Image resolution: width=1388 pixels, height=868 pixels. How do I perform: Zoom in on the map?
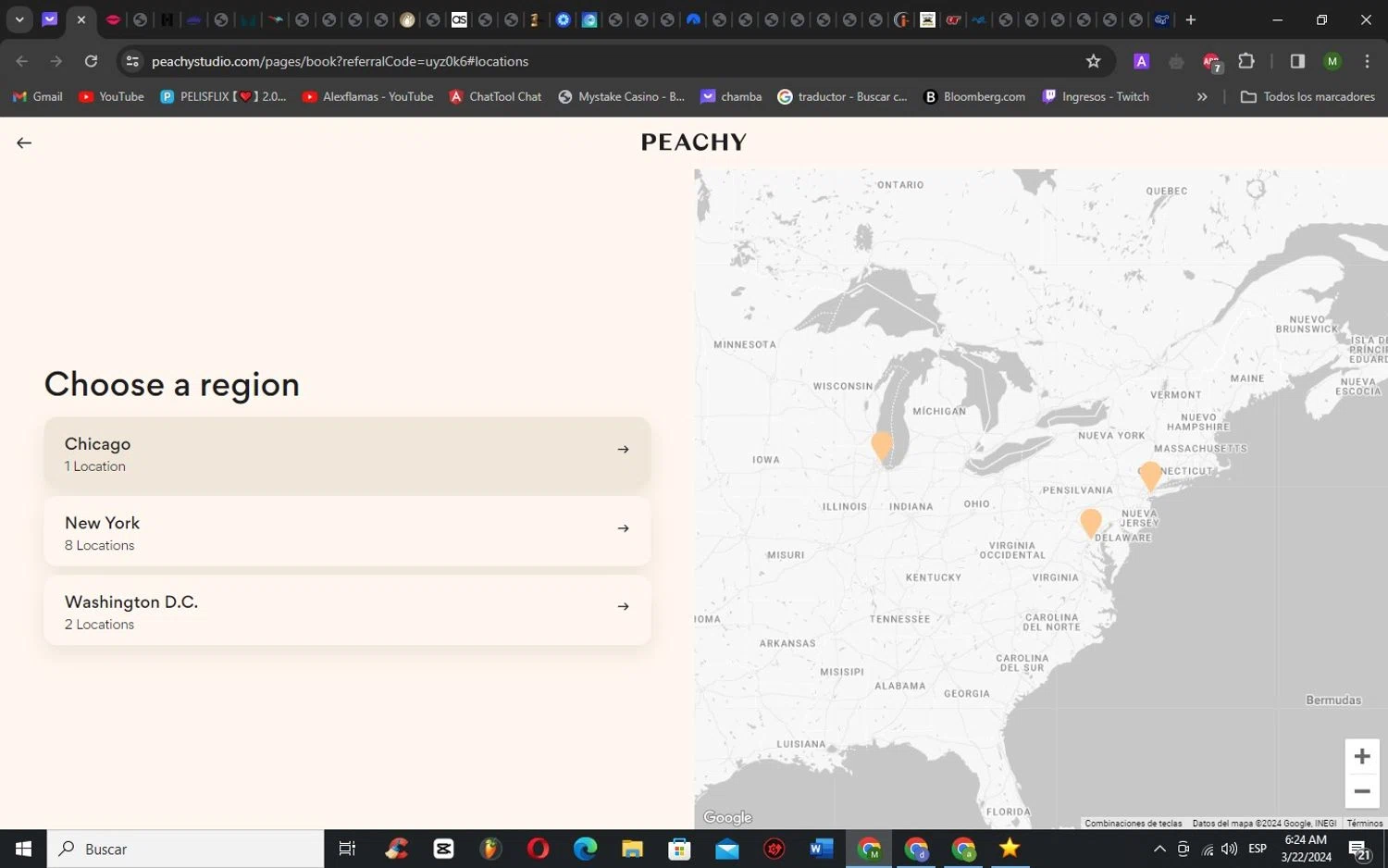tap(1362, 756)
